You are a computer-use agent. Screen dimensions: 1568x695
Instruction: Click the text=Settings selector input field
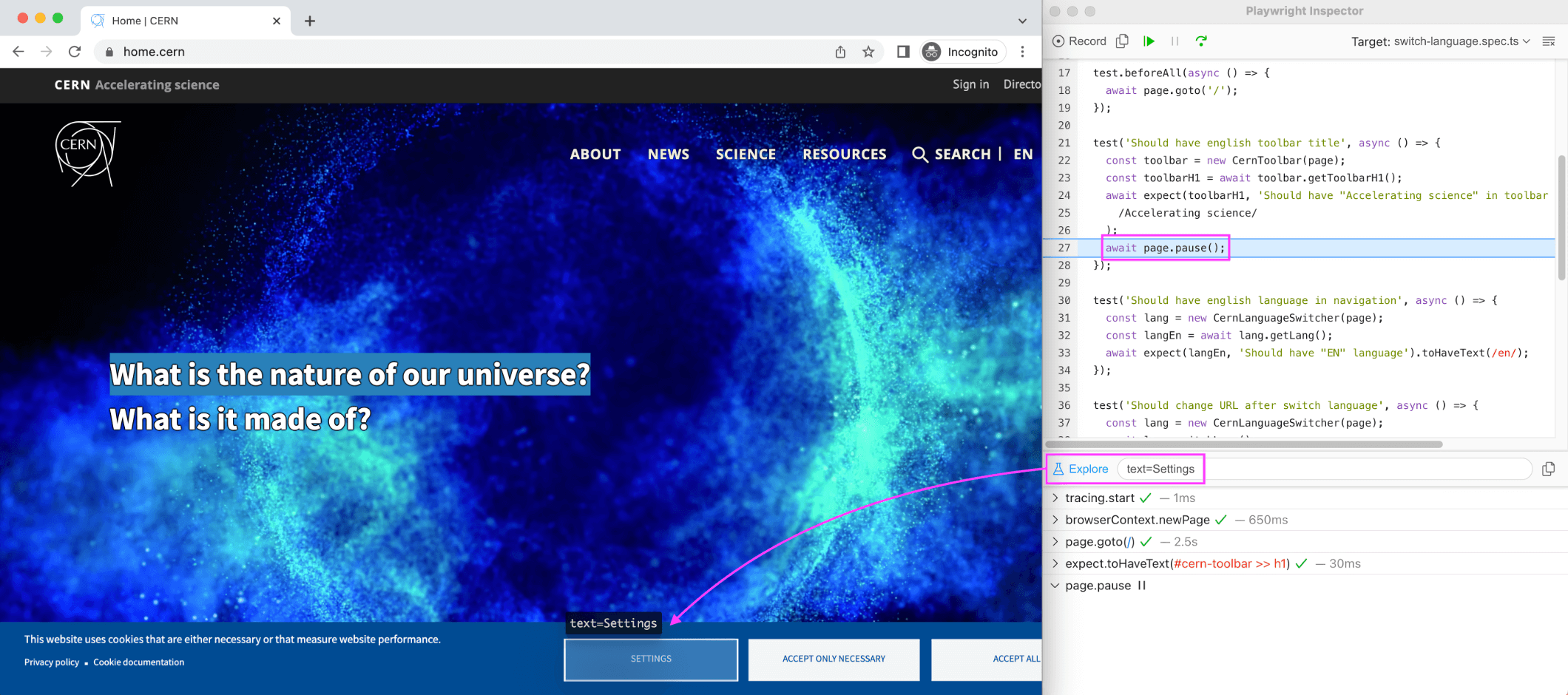1324,469
